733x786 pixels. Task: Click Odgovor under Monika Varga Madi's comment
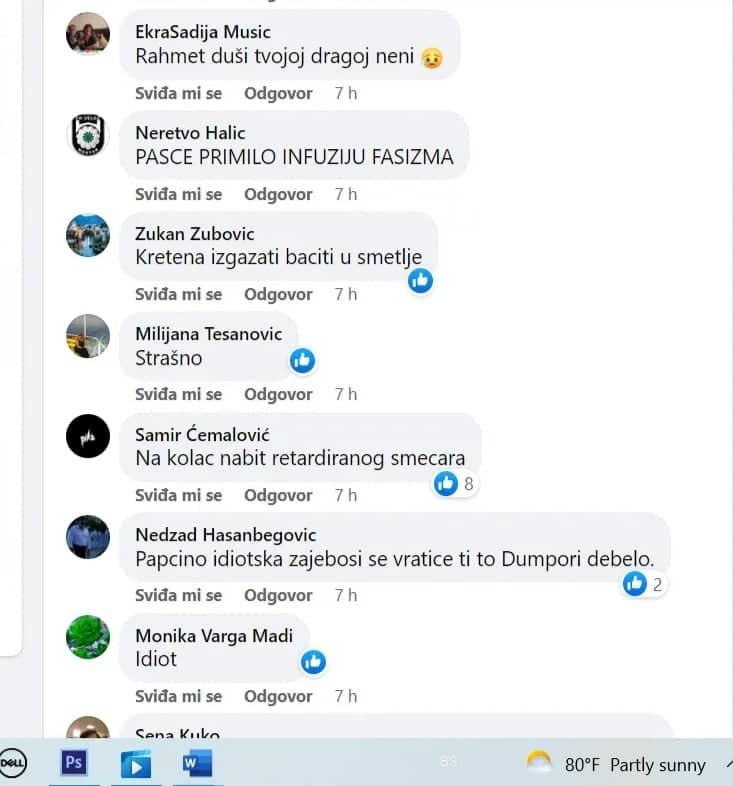[x=278, y=696]
